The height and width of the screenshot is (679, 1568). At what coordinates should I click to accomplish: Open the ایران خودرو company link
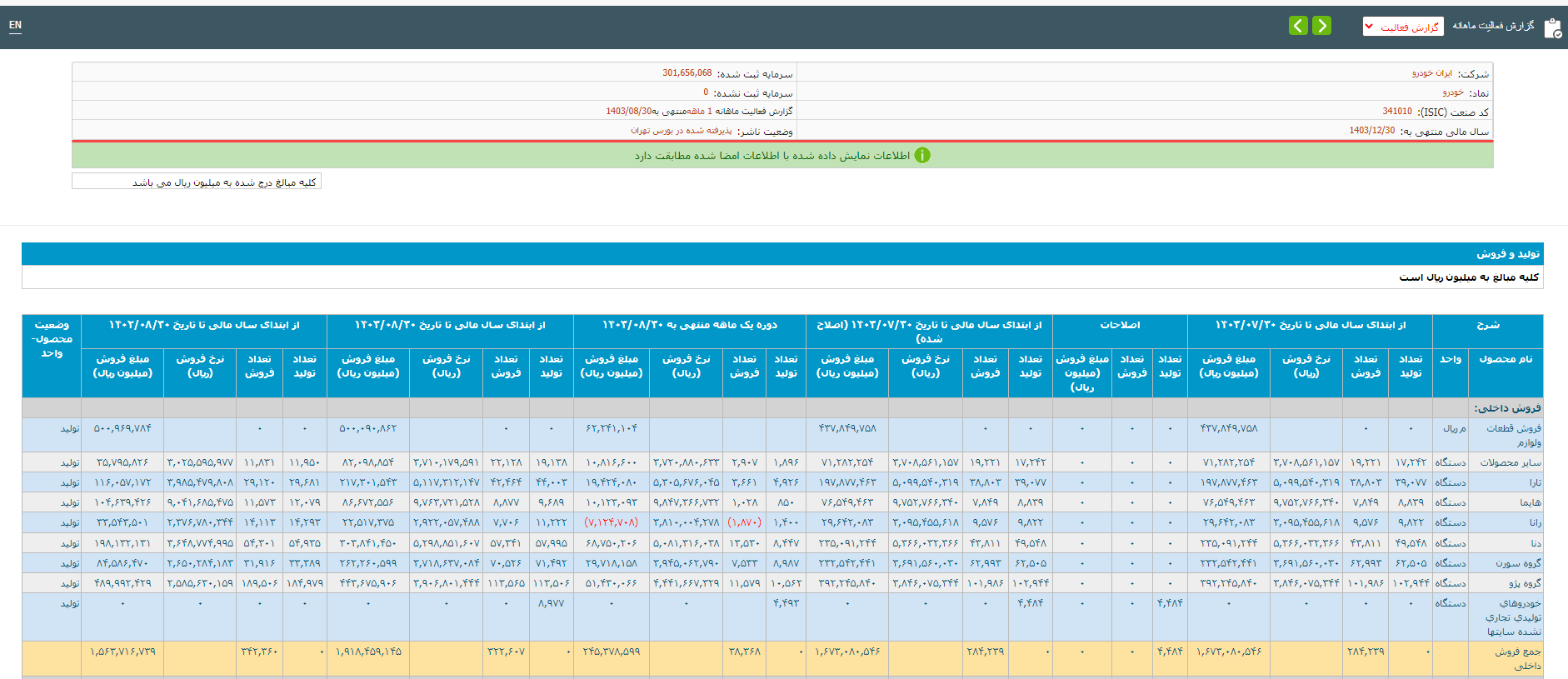click(1431, 73)
